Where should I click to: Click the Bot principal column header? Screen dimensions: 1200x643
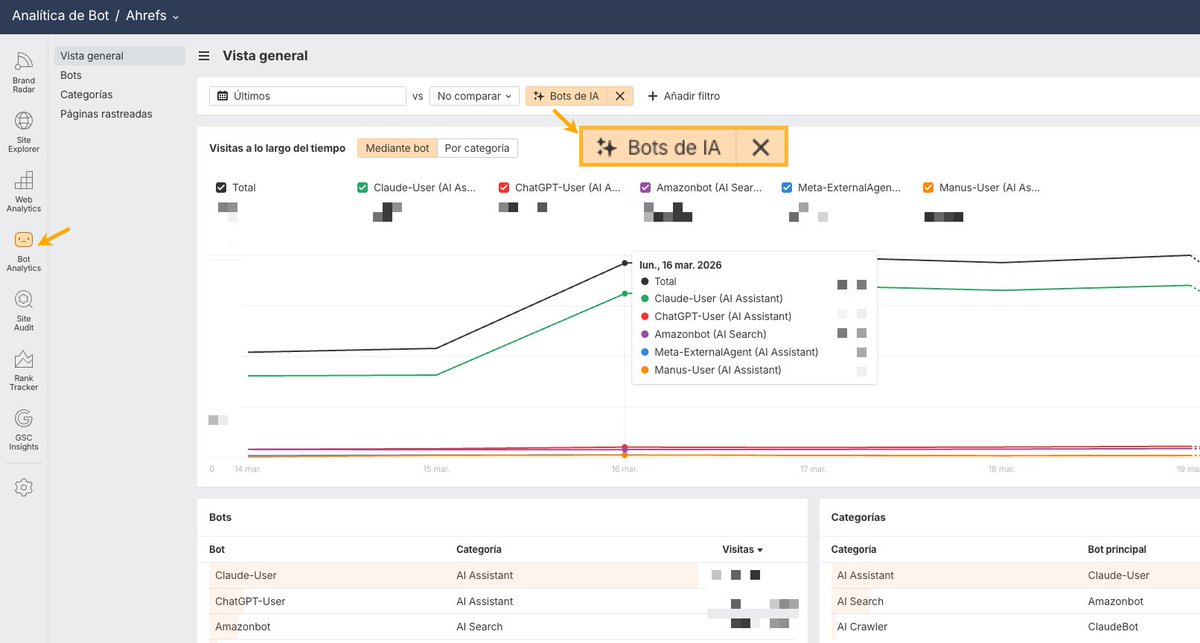click(1117, 550)
